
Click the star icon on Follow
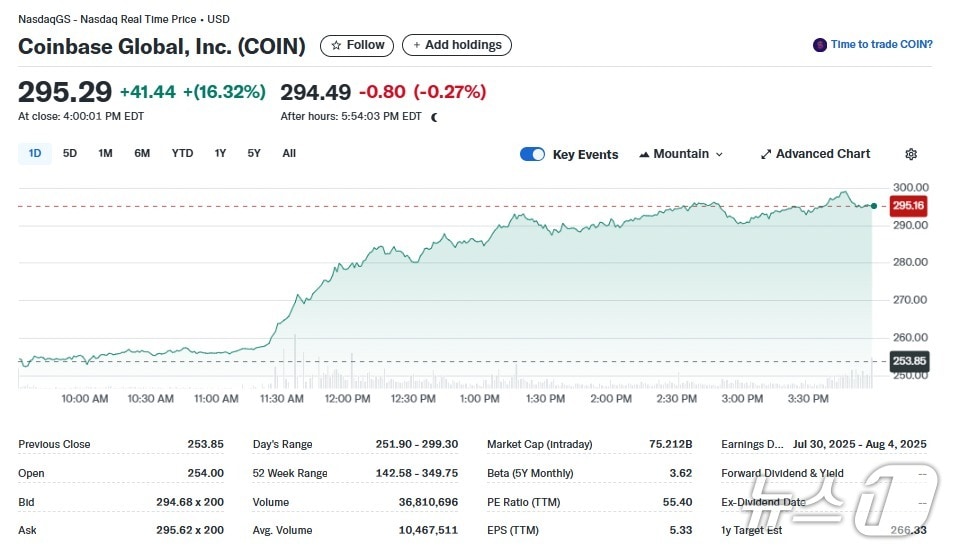pyautogui.click(x=336, y=45)
